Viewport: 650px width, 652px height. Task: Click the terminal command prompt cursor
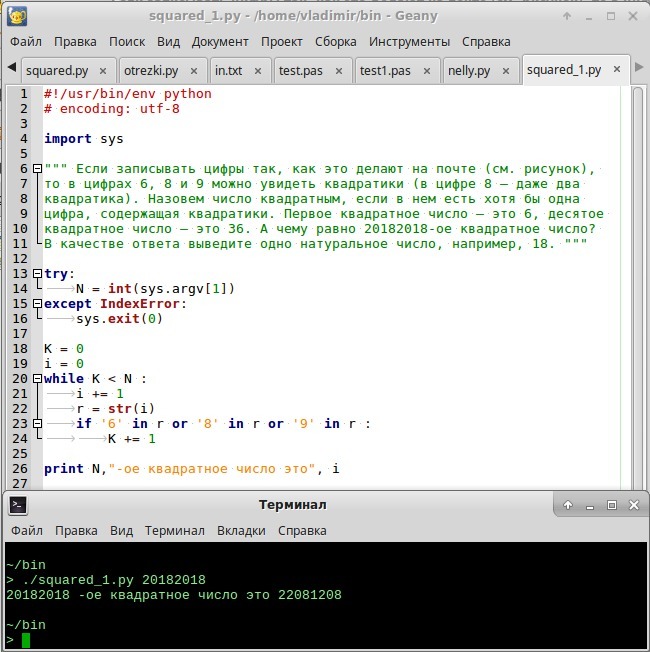25,640
